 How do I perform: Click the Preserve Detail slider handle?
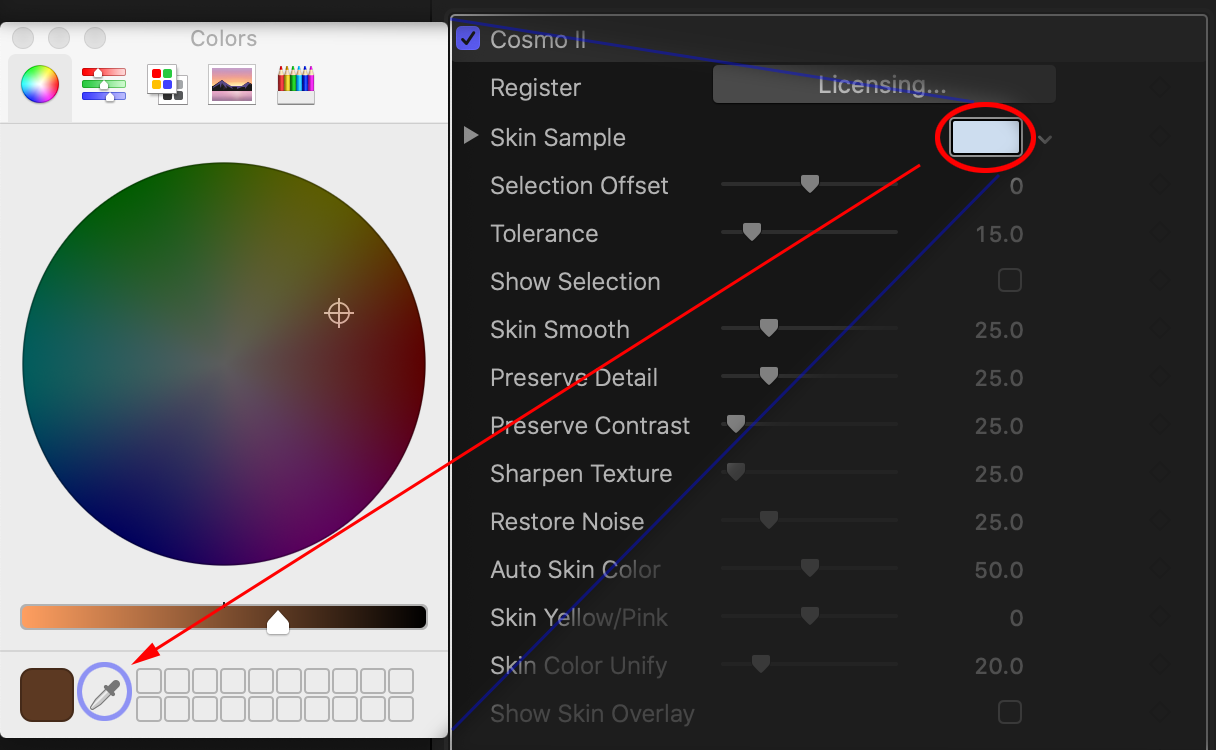point(769,376)
